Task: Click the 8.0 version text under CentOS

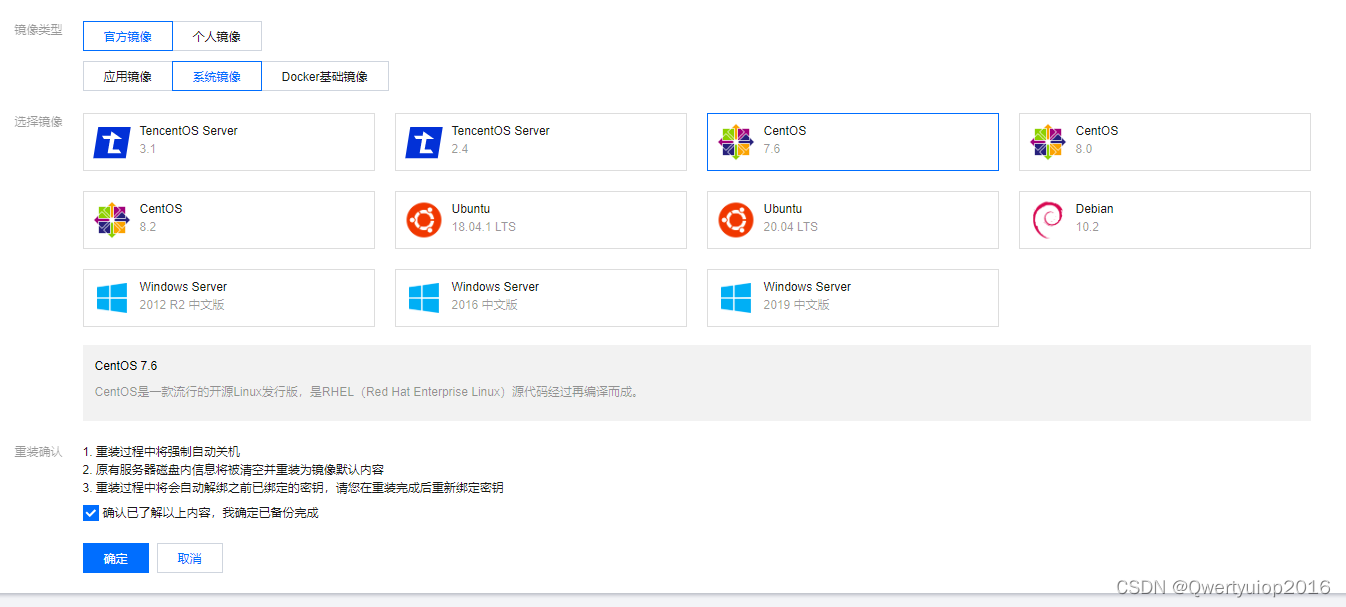Action: point(1084,149)
